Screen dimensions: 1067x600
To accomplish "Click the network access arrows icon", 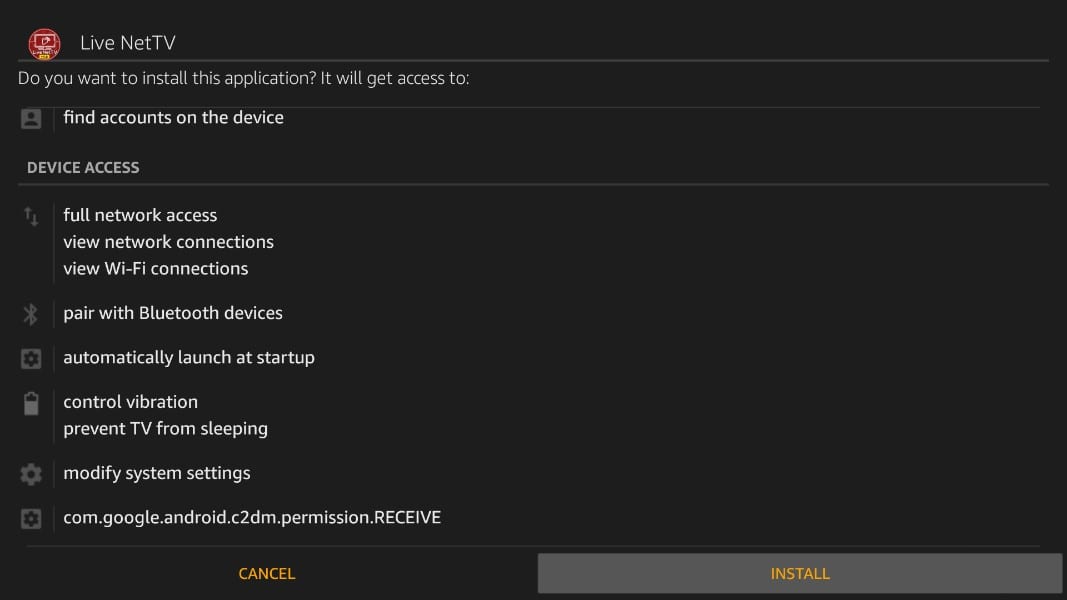I will click(31, 216).
